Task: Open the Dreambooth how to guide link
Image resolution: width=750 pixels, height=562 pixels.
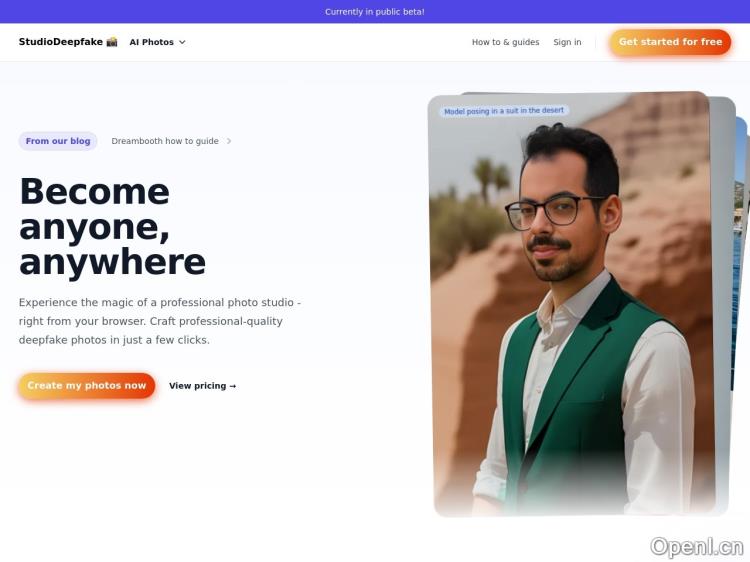Action: click(x=165, y=141)
